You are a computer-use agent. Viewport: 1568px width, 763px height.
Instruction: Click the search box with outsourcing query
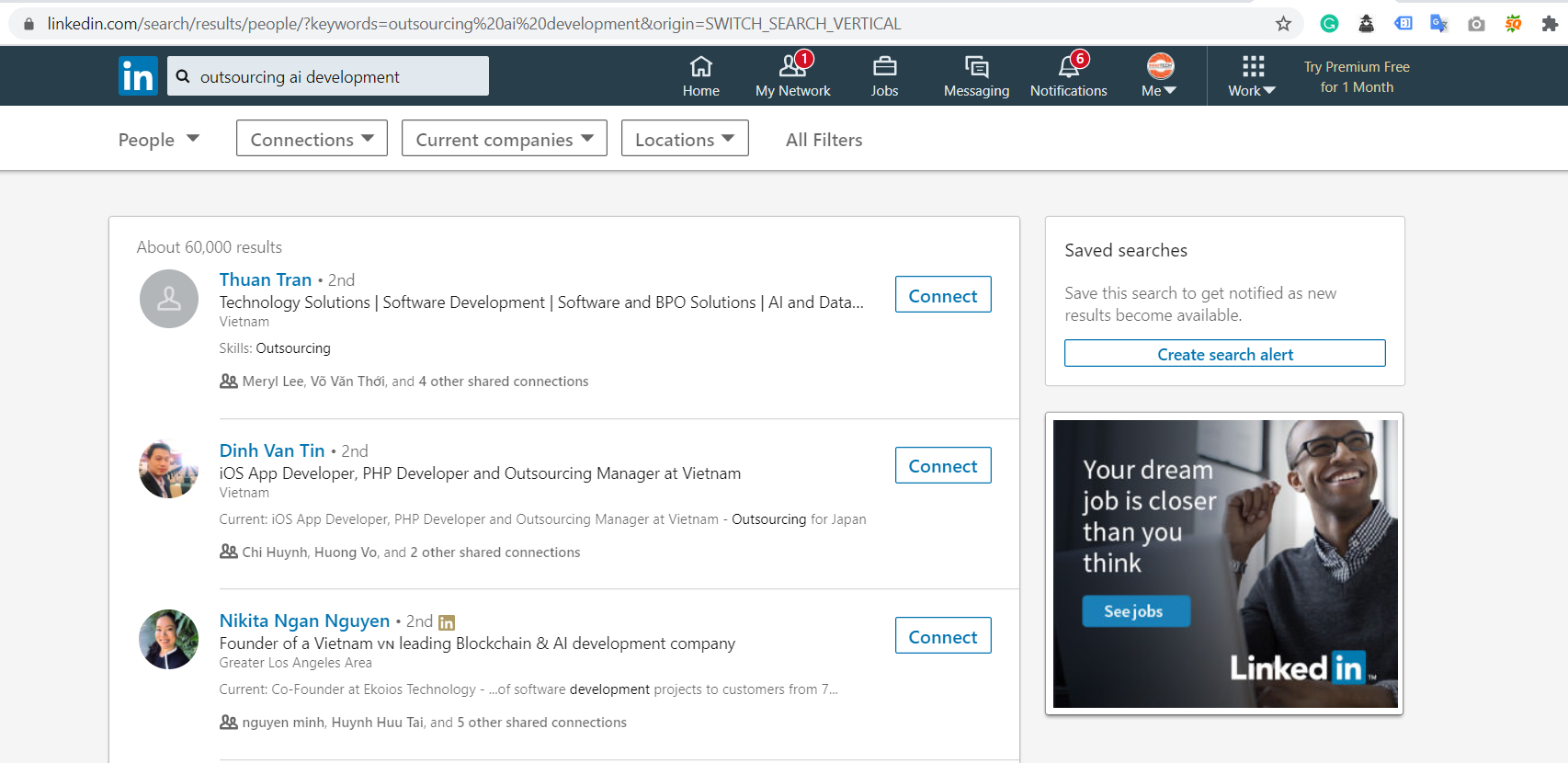[x=340, y=76]
